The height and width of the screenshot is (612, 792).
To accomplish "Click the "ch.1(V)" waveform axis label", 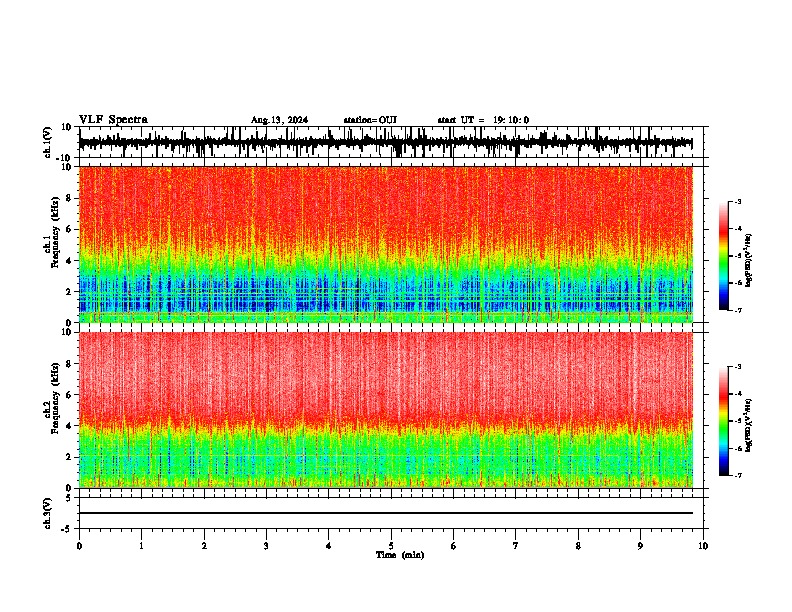I will click(48, 142).
